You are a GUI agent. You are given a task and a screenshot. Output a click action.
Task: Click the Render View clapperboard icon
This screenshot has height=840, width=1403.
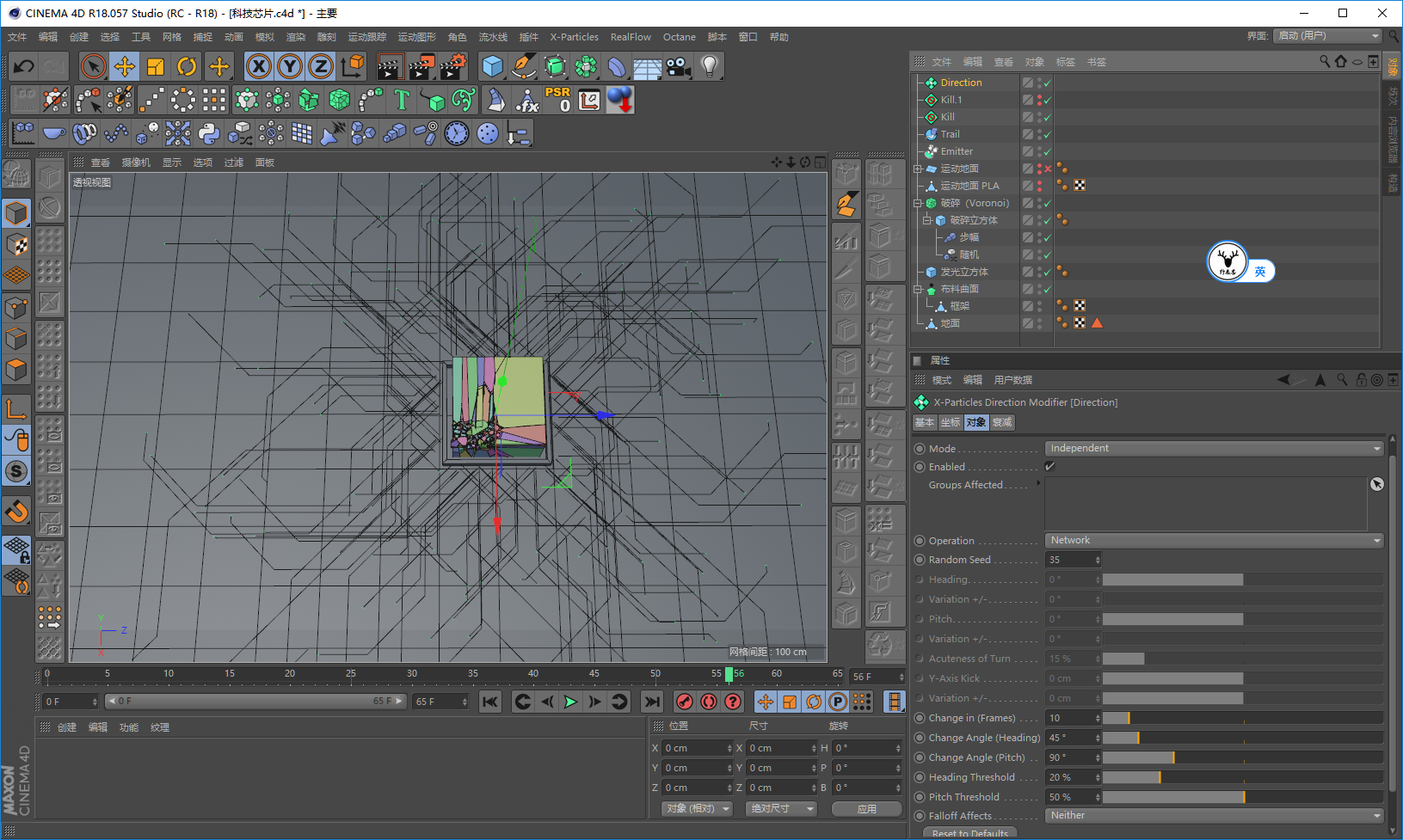coord(390,67)
